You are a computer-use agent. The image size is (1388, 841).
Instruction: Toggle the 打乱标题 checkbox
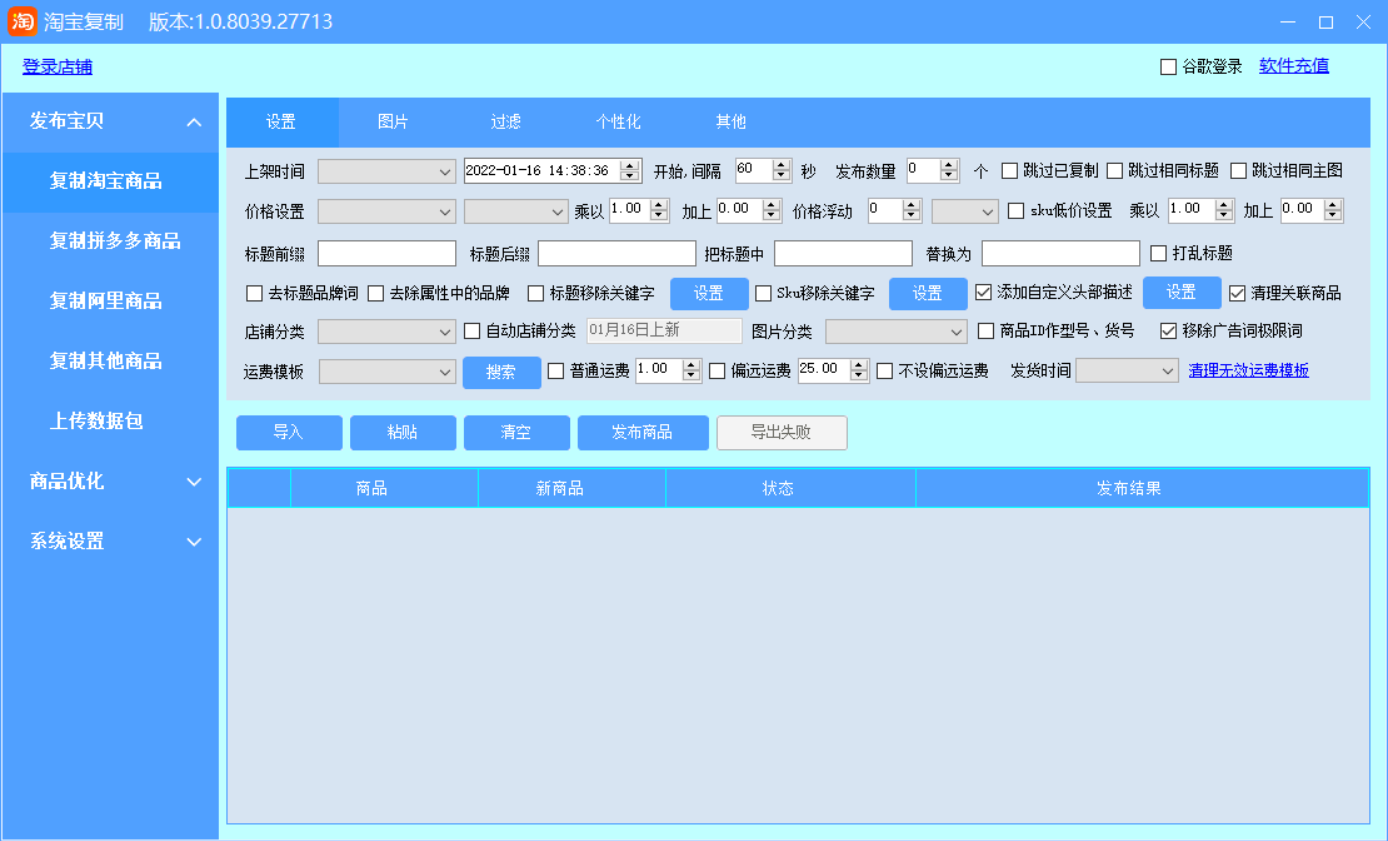pyautogui.click(x=1159, y=253)
